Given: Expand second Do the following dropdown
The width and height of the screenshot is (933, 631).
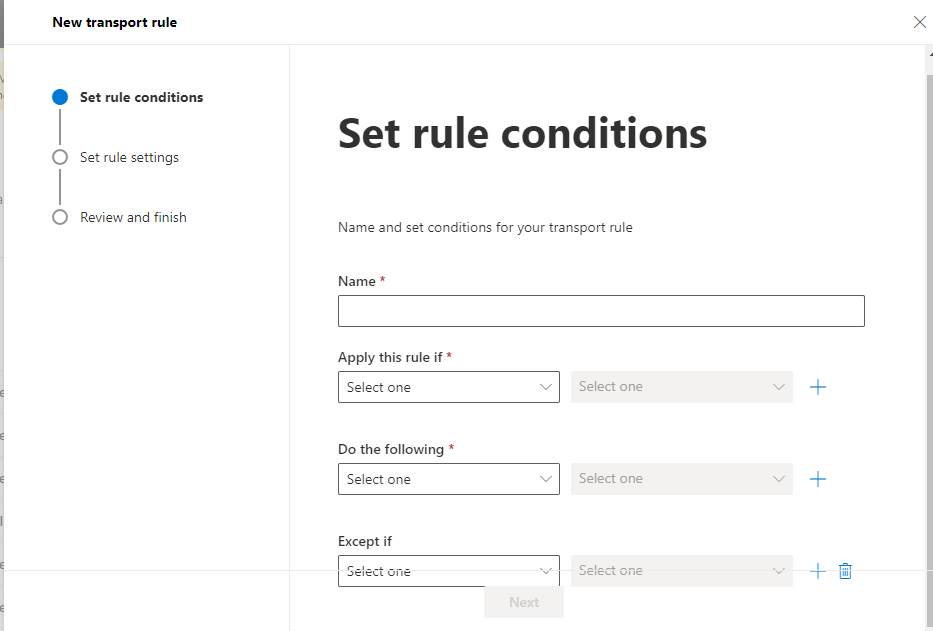Looking at the screenshot, I should (682, 479).
